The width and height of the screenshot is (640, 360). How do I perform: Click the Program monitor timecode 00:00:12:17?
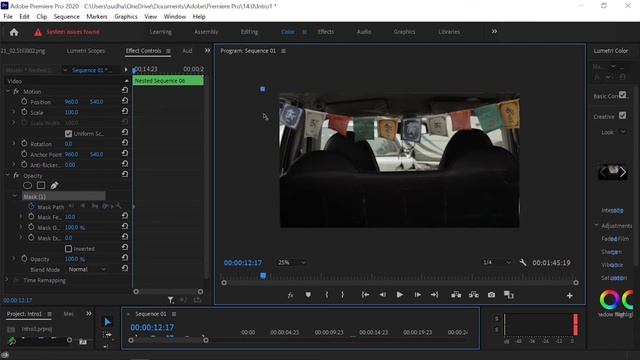point(243,263)
